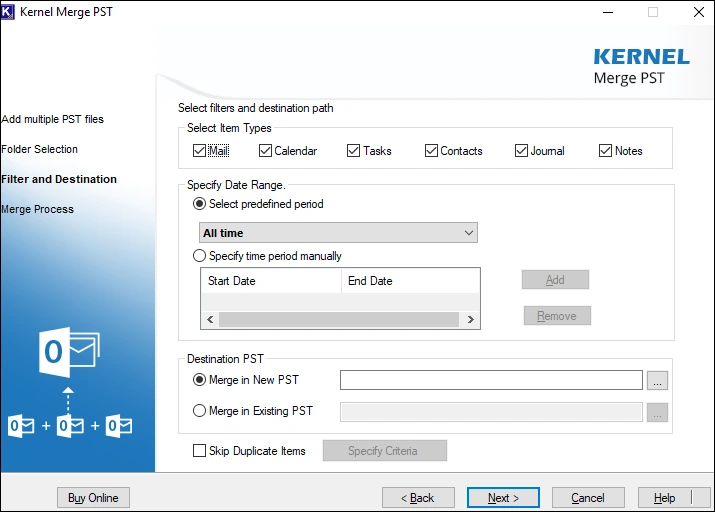
Task: Click the Add date range button
Action: (555, 279)
